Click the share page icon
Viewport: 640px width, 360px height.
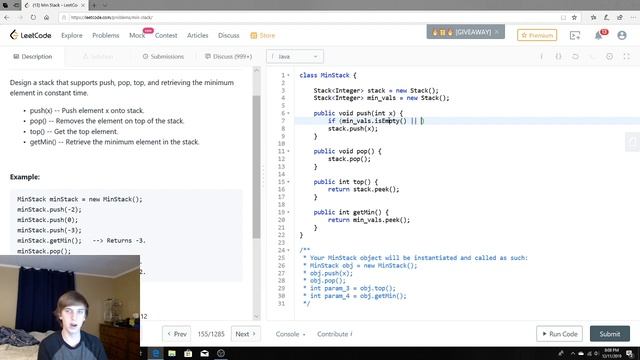pos(620,18)
